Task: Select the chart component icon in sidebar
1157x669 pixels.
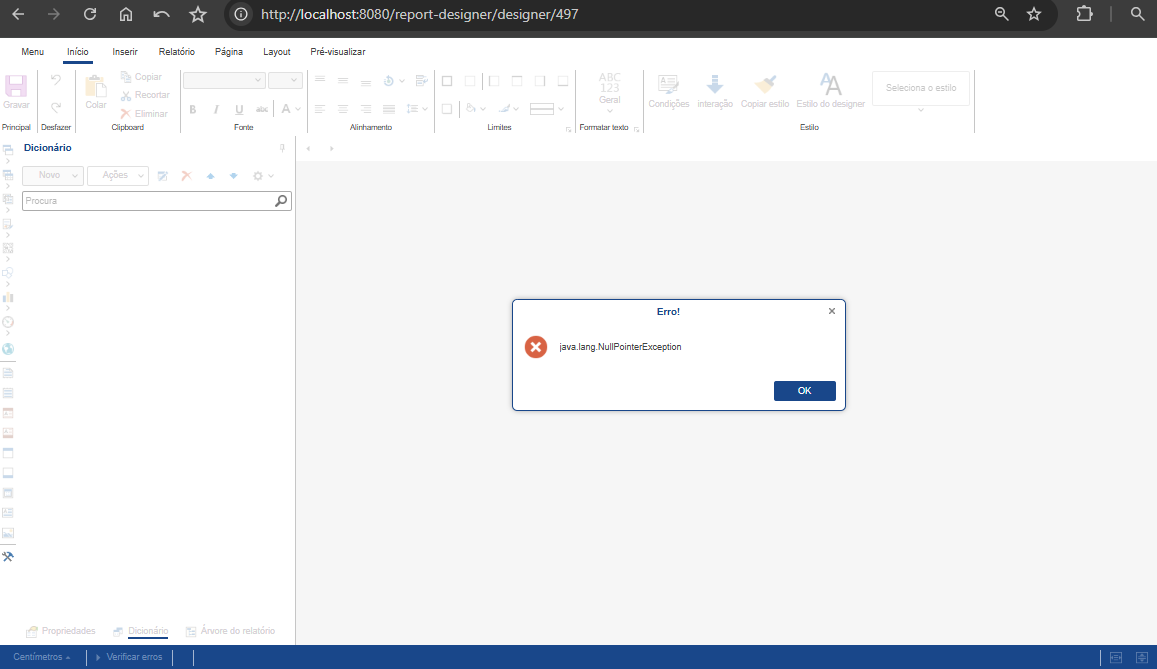Action: coord(8,297)
